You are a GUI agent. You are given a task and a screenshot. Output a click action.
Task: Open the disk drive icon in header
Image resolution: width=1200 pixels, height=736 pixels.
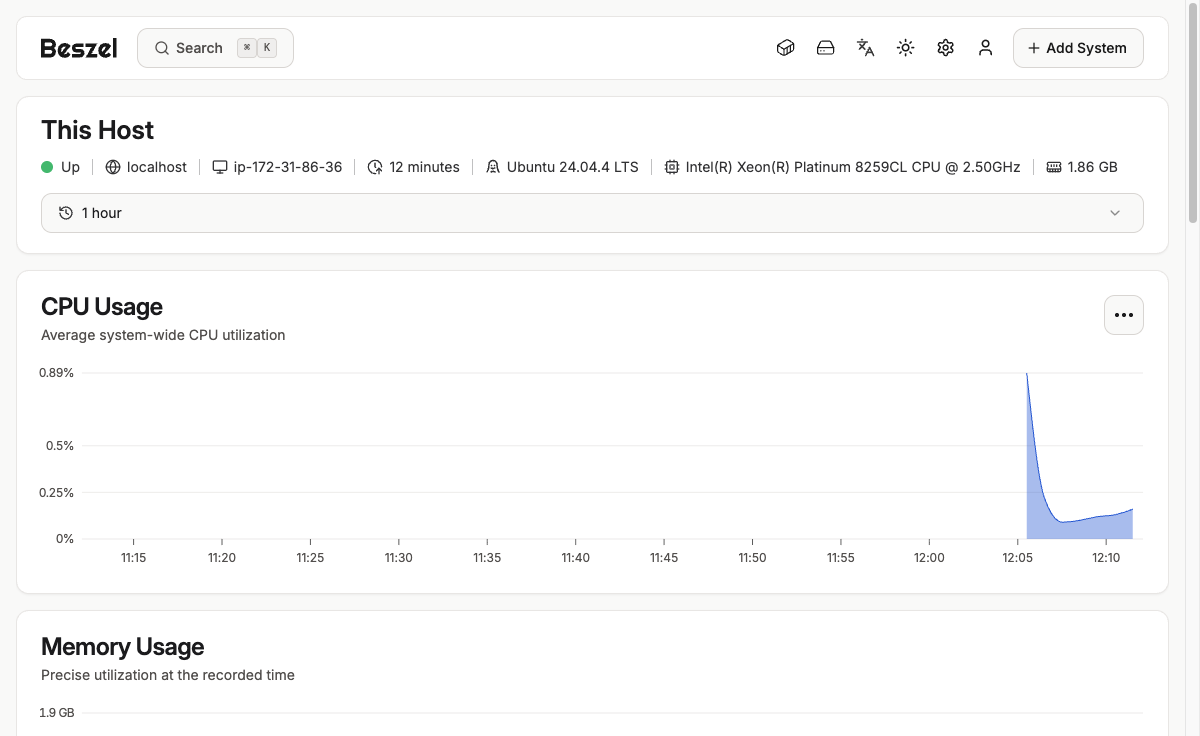pos(826,48)
